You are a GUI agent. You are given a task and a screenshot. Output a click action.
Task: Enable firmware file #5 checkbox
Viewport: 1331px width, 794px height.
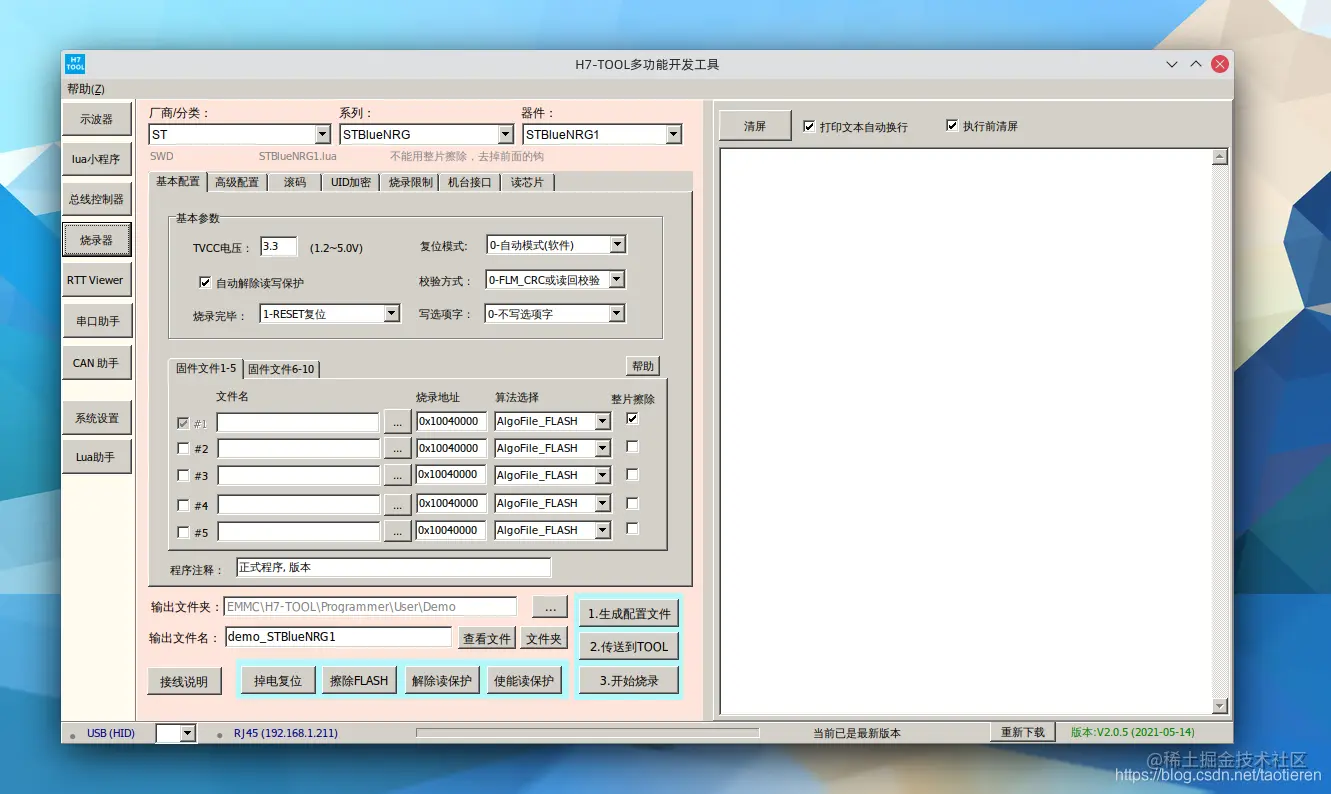183,532
